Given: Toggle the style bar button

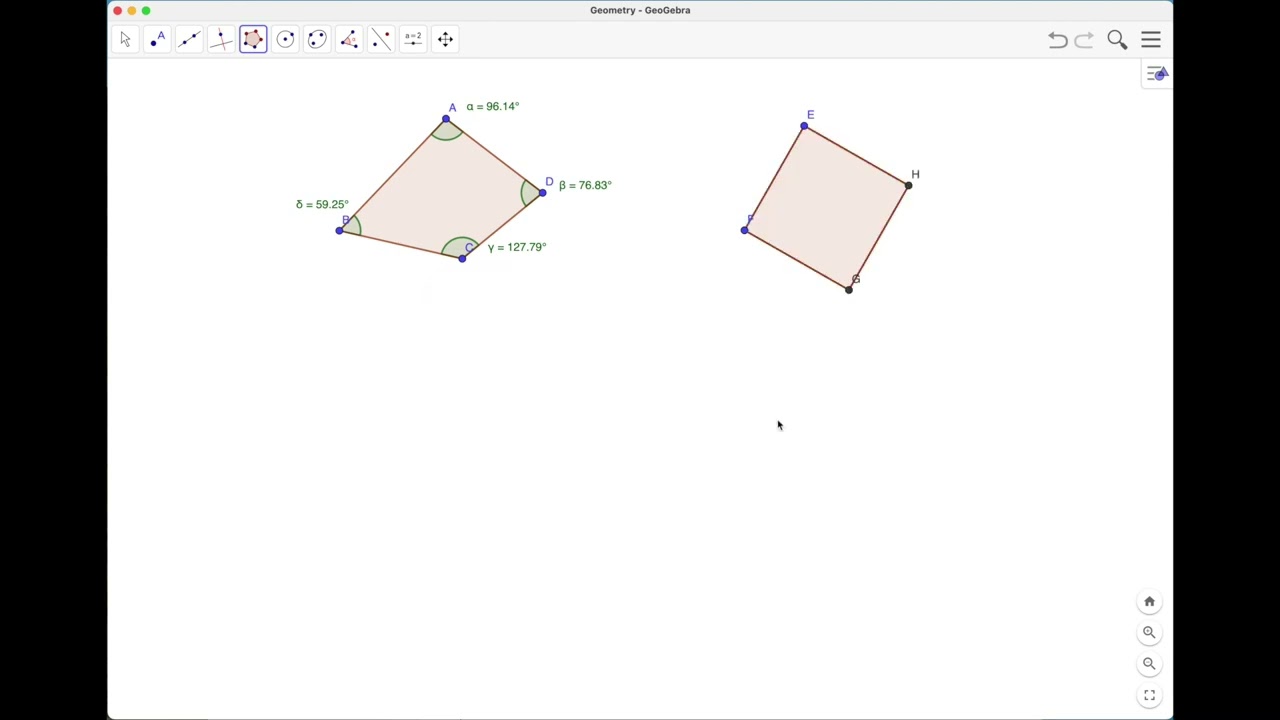Looking at the screenshot, I should tap(1157, 74).
